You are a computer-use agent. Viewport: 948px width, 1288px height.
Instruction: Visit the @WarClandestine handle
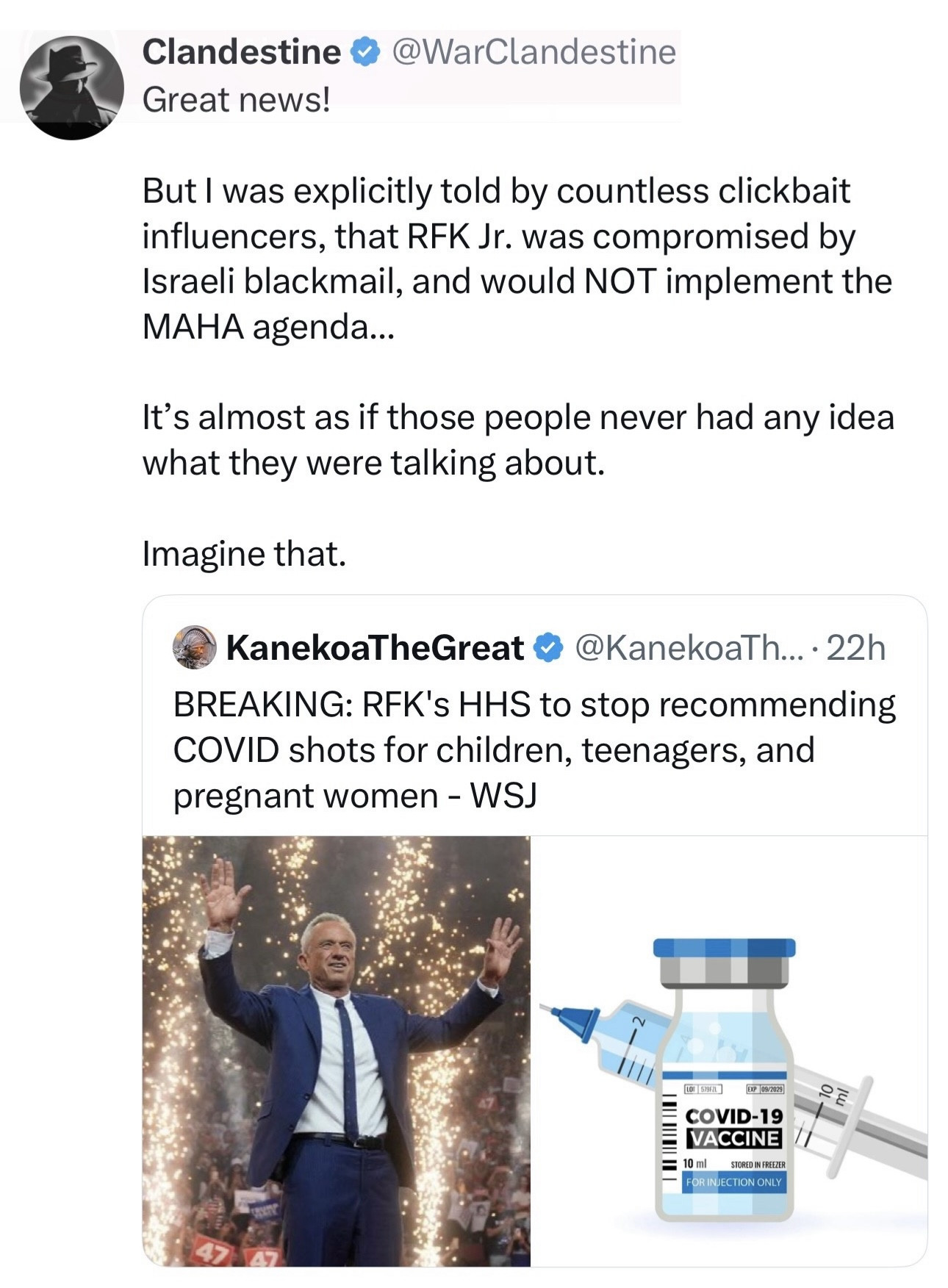(x=534, y=52)
